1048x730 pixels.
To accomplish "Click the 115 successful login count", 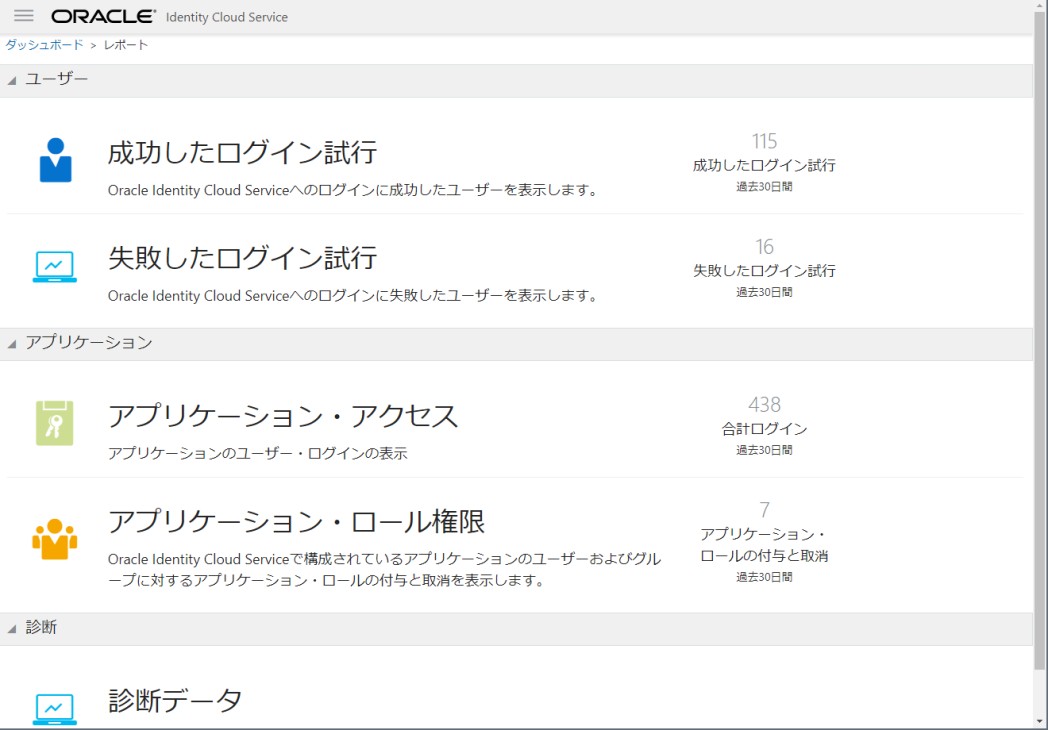I will (764, 141).
